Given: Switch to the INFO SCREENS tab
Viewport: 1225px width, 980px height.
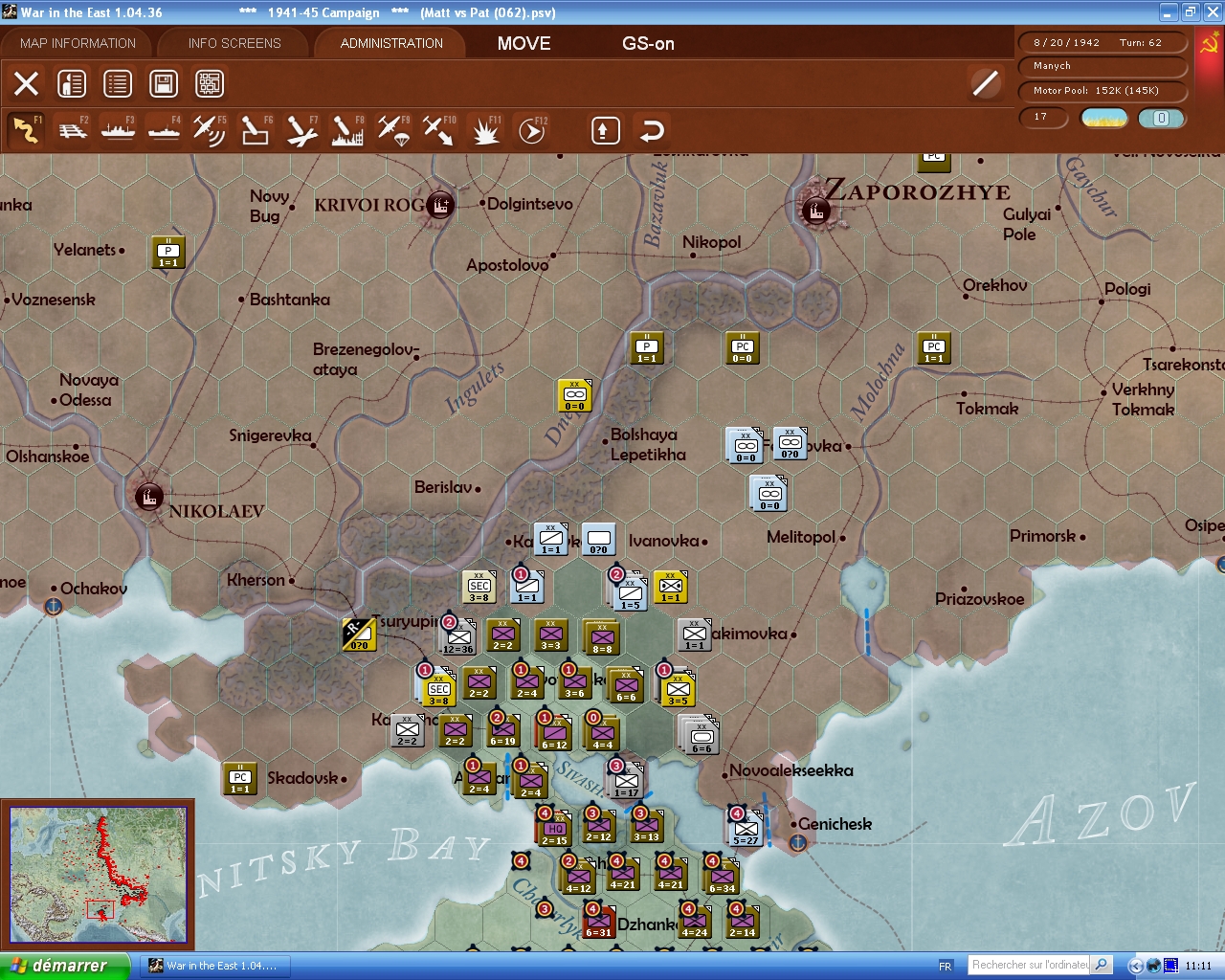Looking at the screenshot, I should point(234,43).
